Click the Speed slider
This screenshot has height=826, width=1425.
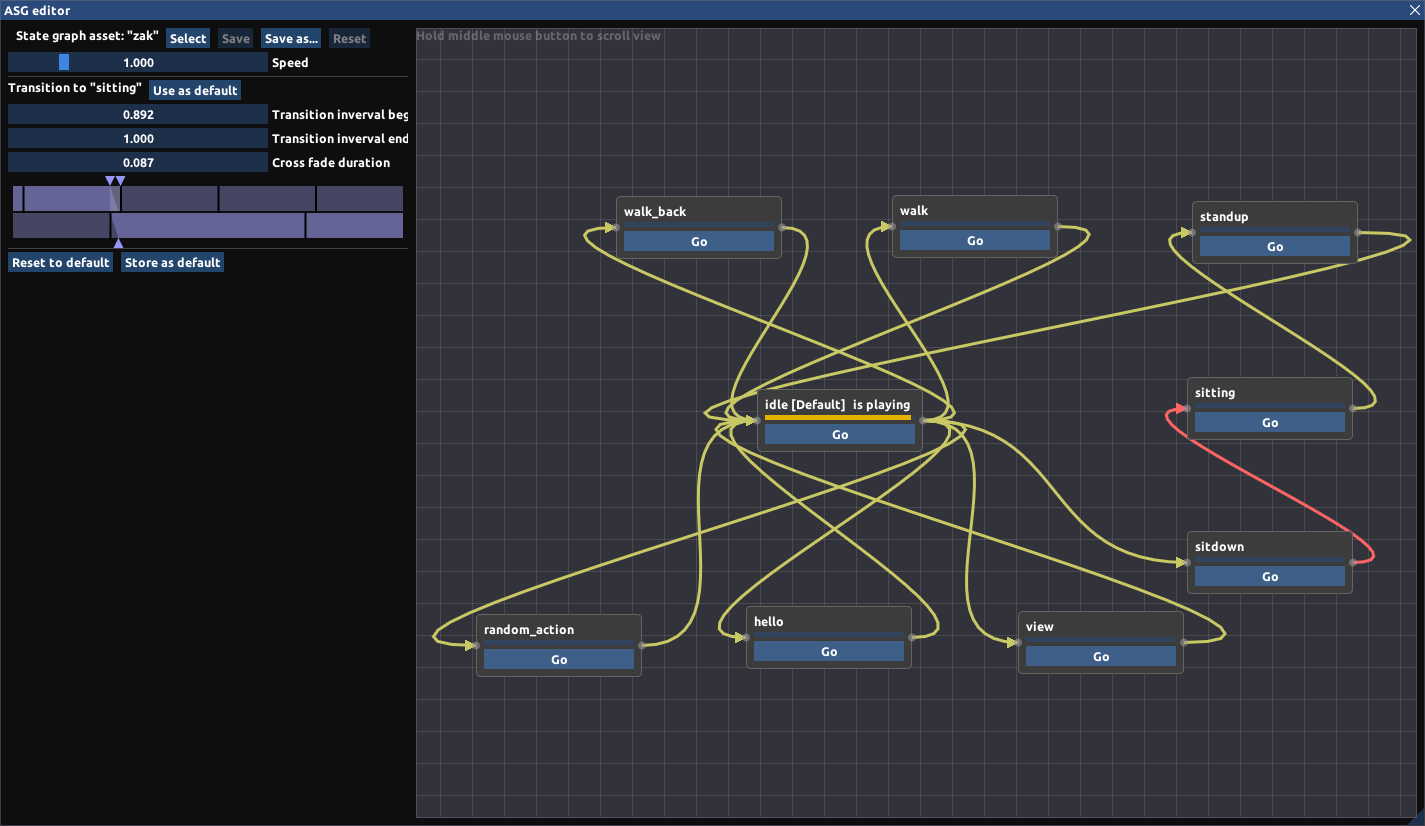pos(138,62)
